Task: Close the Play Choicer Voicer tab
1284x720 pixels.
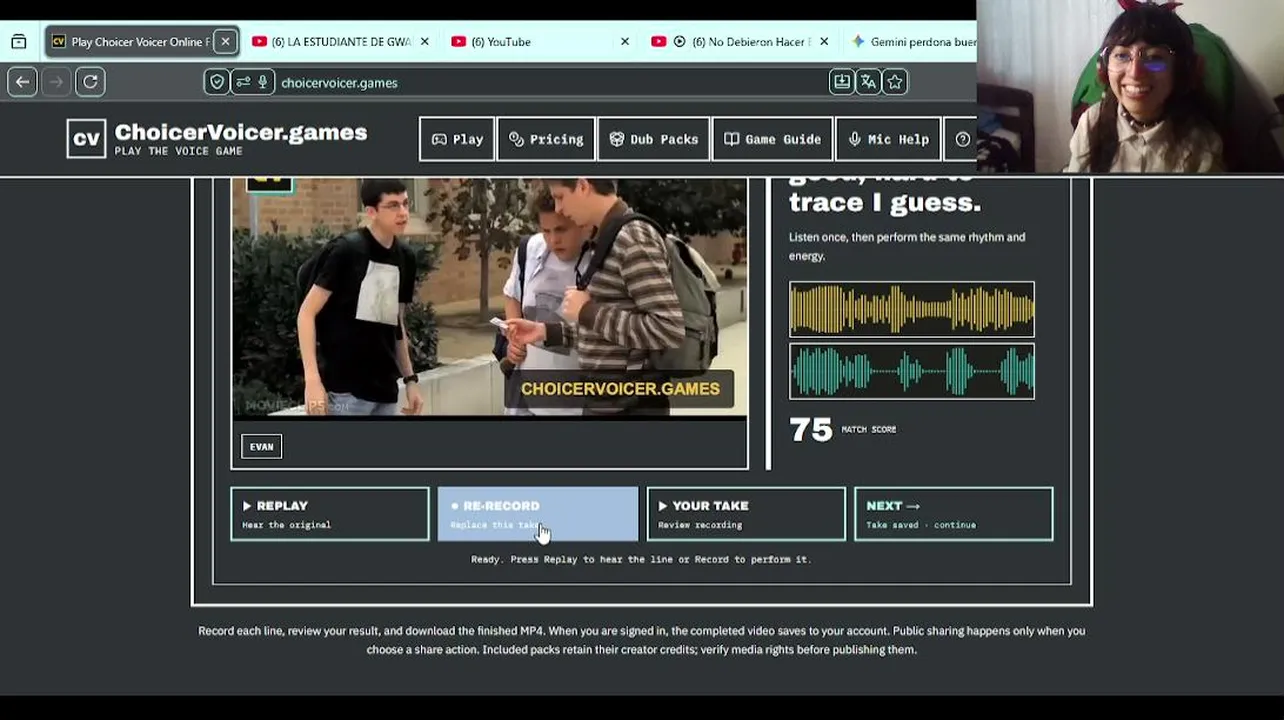Action: coord(225,41)
